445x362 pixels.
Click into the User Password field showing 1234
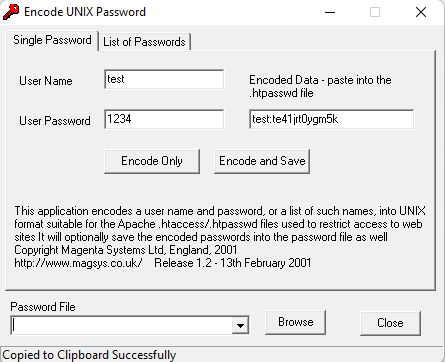[164, 119]
